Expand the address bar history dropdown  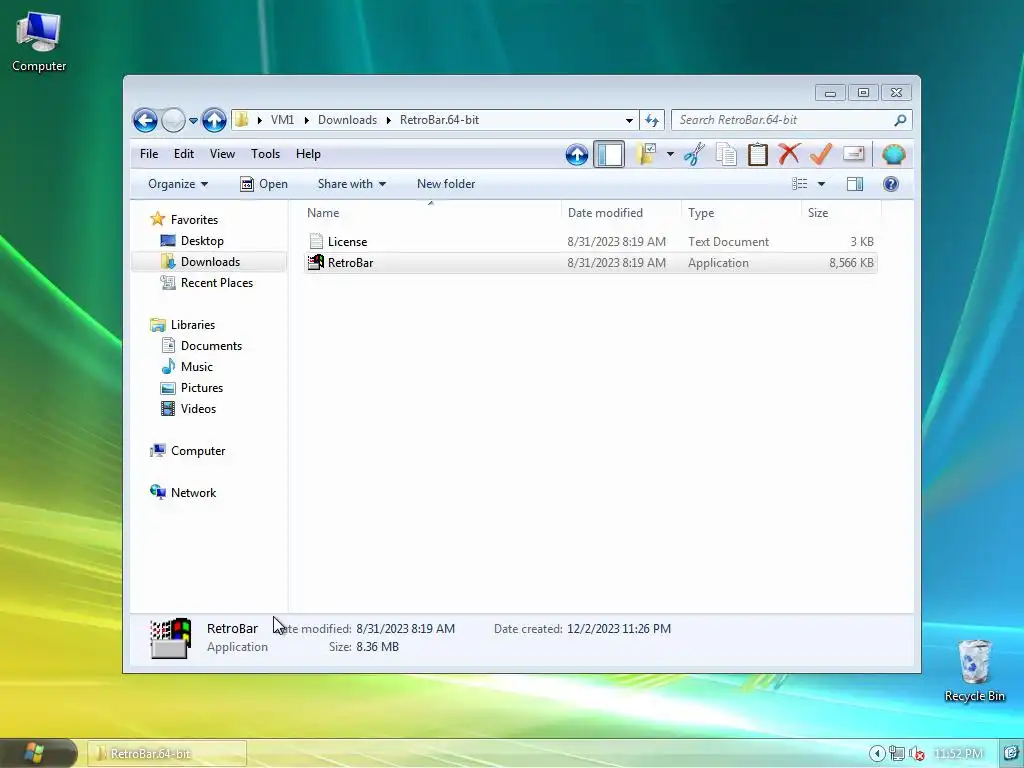pos(629,121)
